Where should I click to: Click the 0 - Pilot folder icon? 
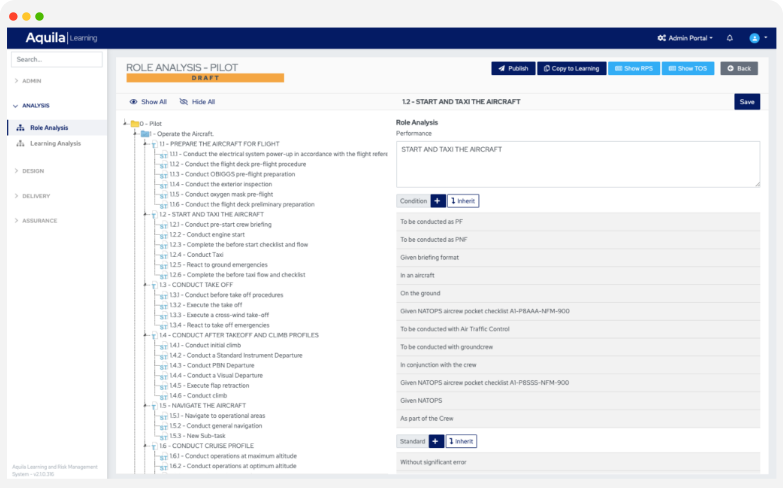[134, 124]
